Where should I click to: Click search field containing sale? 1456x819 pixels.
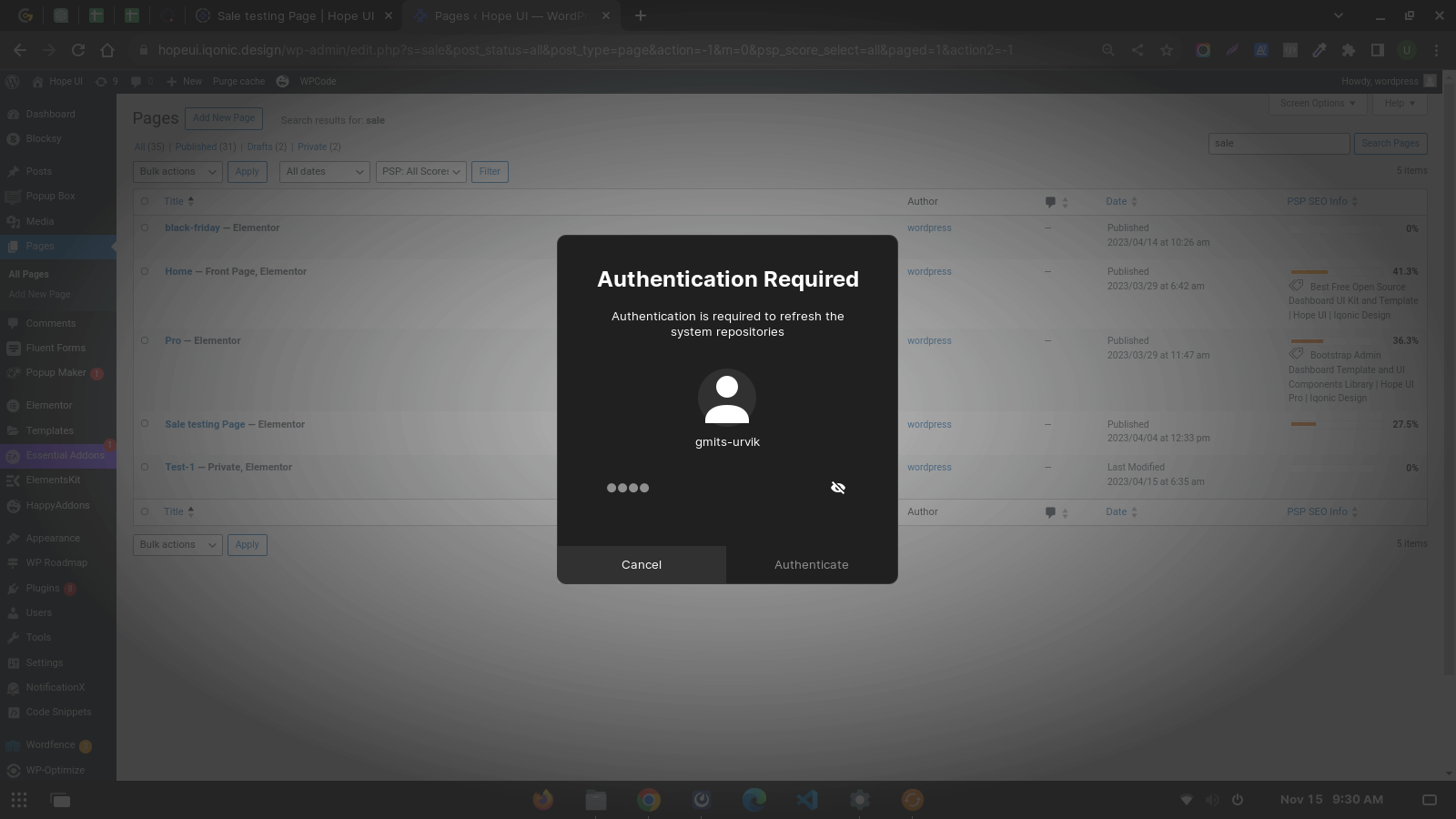[x=1279, y=143]
